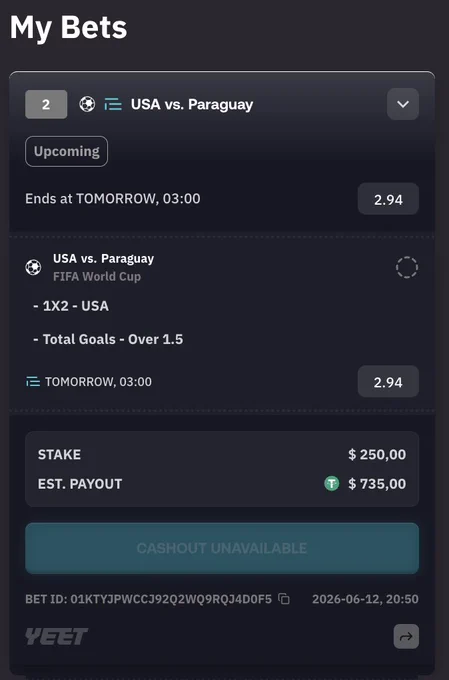Collapse the USA vs. Paraguay bet card chevron

coord(403,104)
